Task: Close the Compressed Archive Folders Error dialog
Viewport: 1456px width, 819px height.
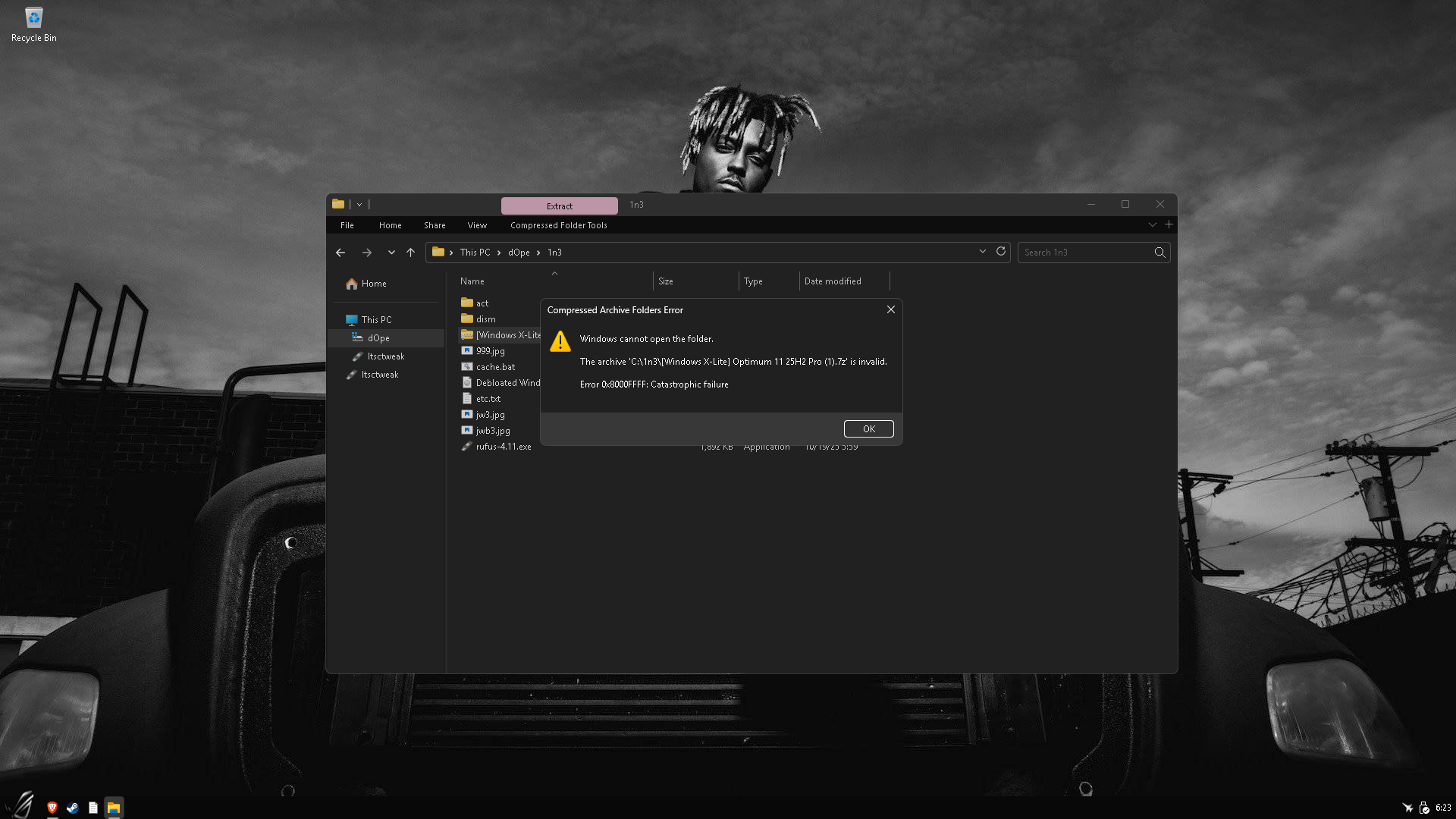Action: tap(891, 309)
